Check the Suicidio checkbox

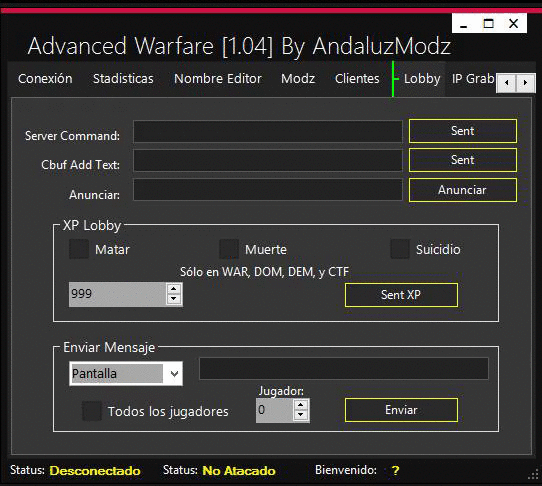point(400,249)
